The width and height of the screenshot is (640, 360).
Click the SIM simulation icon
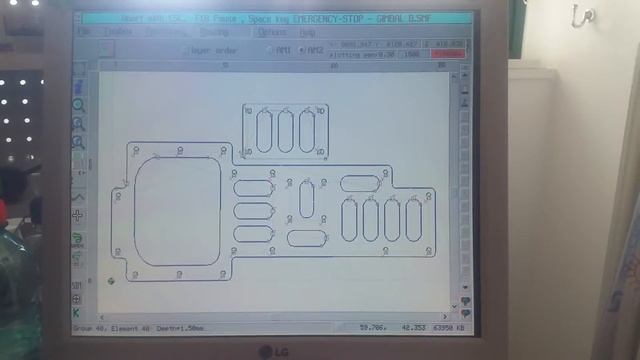77,285
